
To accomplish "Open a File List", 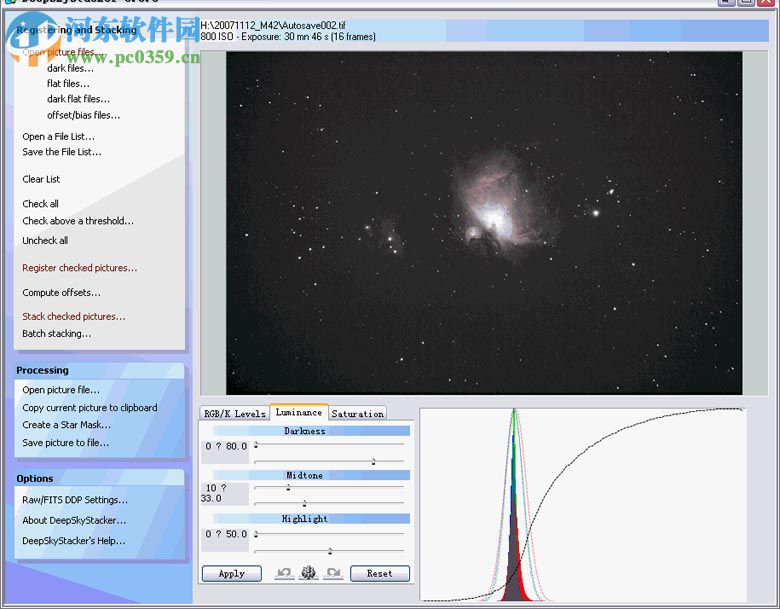I will (58, 136).
